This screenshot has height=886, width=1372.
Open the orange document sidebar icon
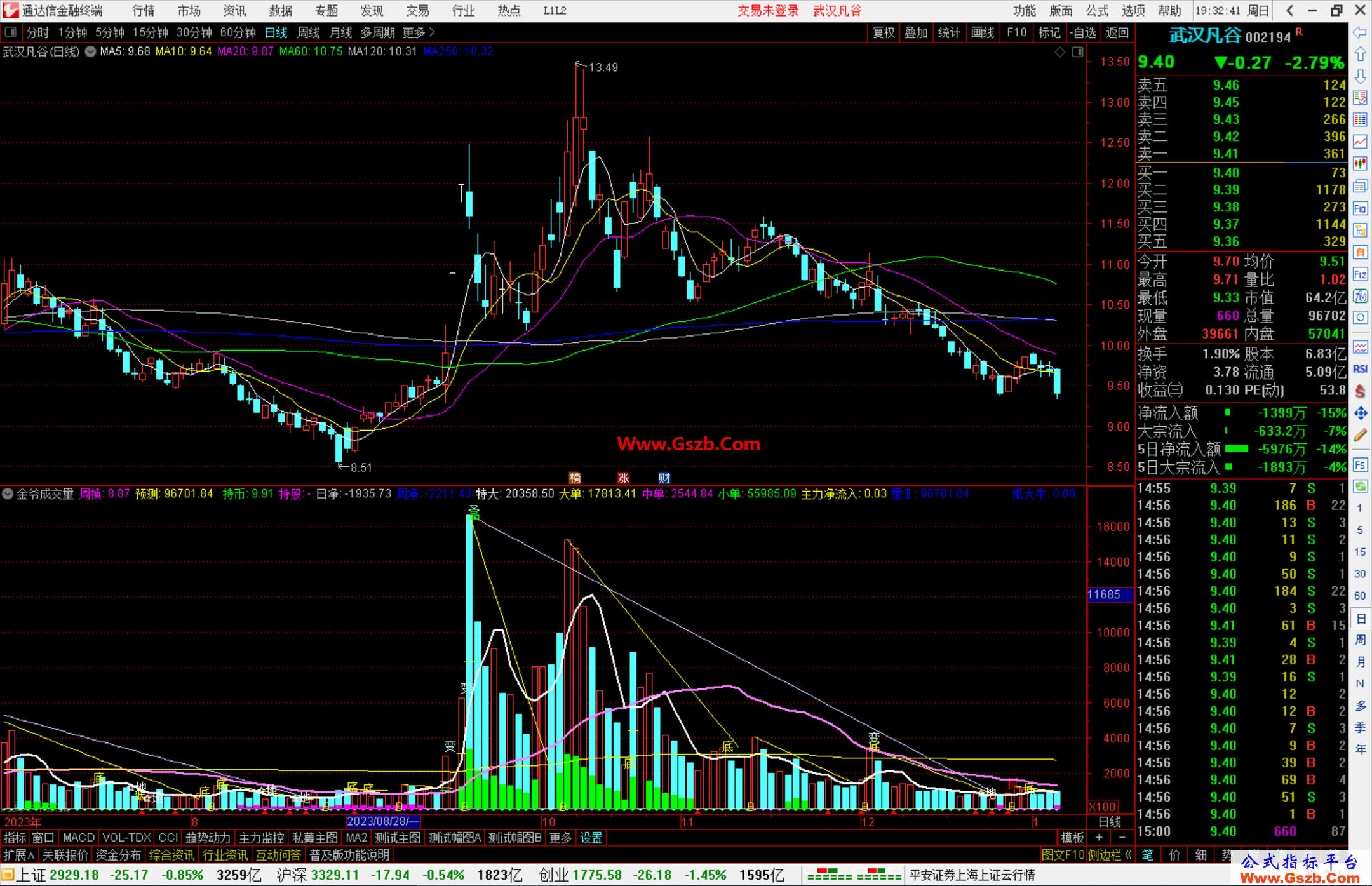[x=1360, y=252]
